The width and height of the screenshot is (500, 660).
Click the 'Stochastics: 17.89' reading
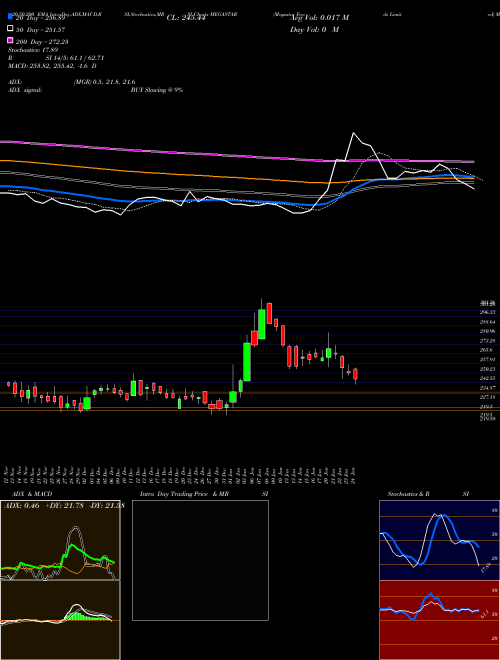point(31,50)
